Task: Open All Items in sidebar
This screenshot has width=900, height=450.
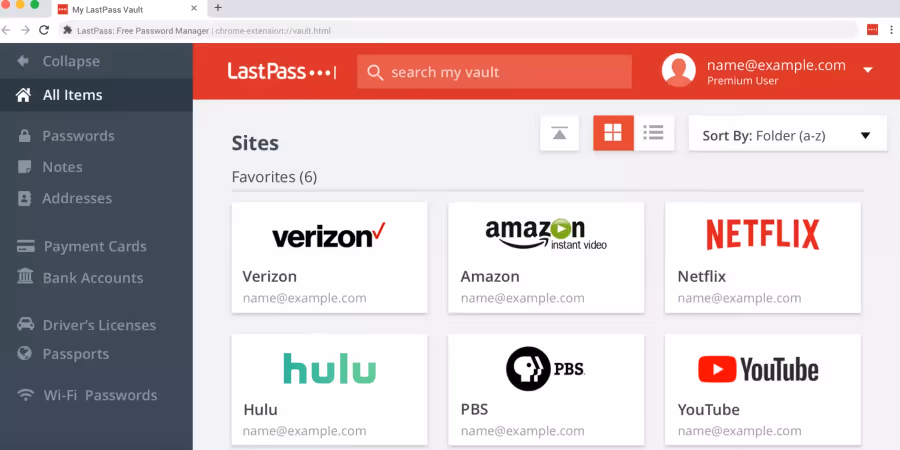Action: pos(96,95)
